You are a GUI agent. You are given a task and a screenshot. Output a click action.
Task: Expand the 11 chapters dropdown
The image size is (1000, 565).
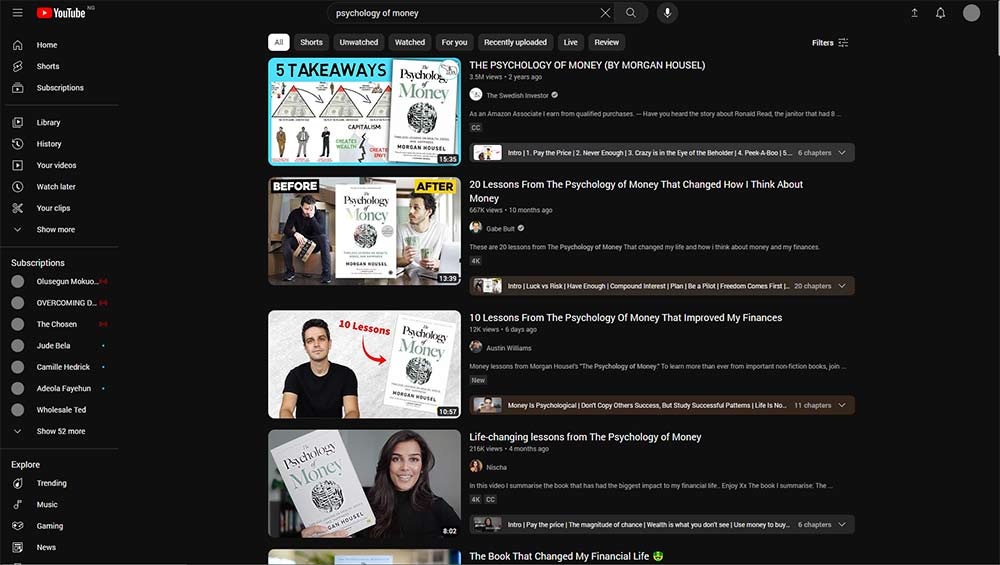842,406
